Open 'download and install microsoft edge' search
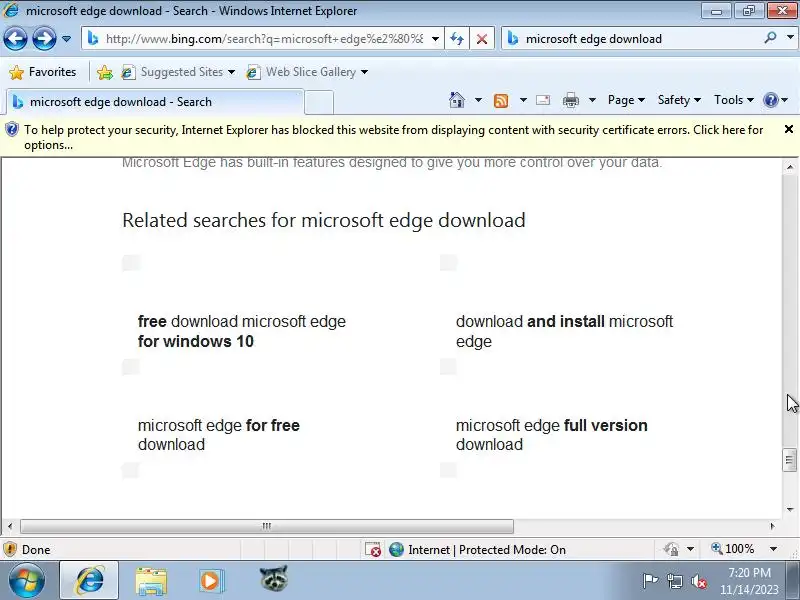The image size is (800, 600). click(564, 331)
